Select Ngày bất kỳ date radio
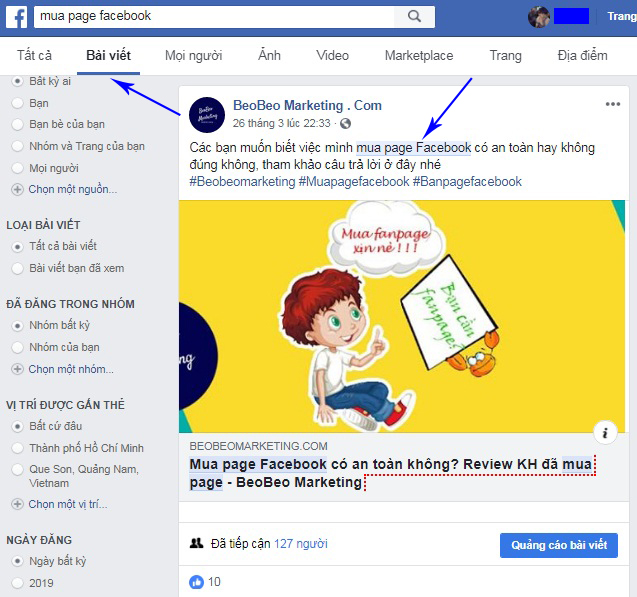 point(17,562)
